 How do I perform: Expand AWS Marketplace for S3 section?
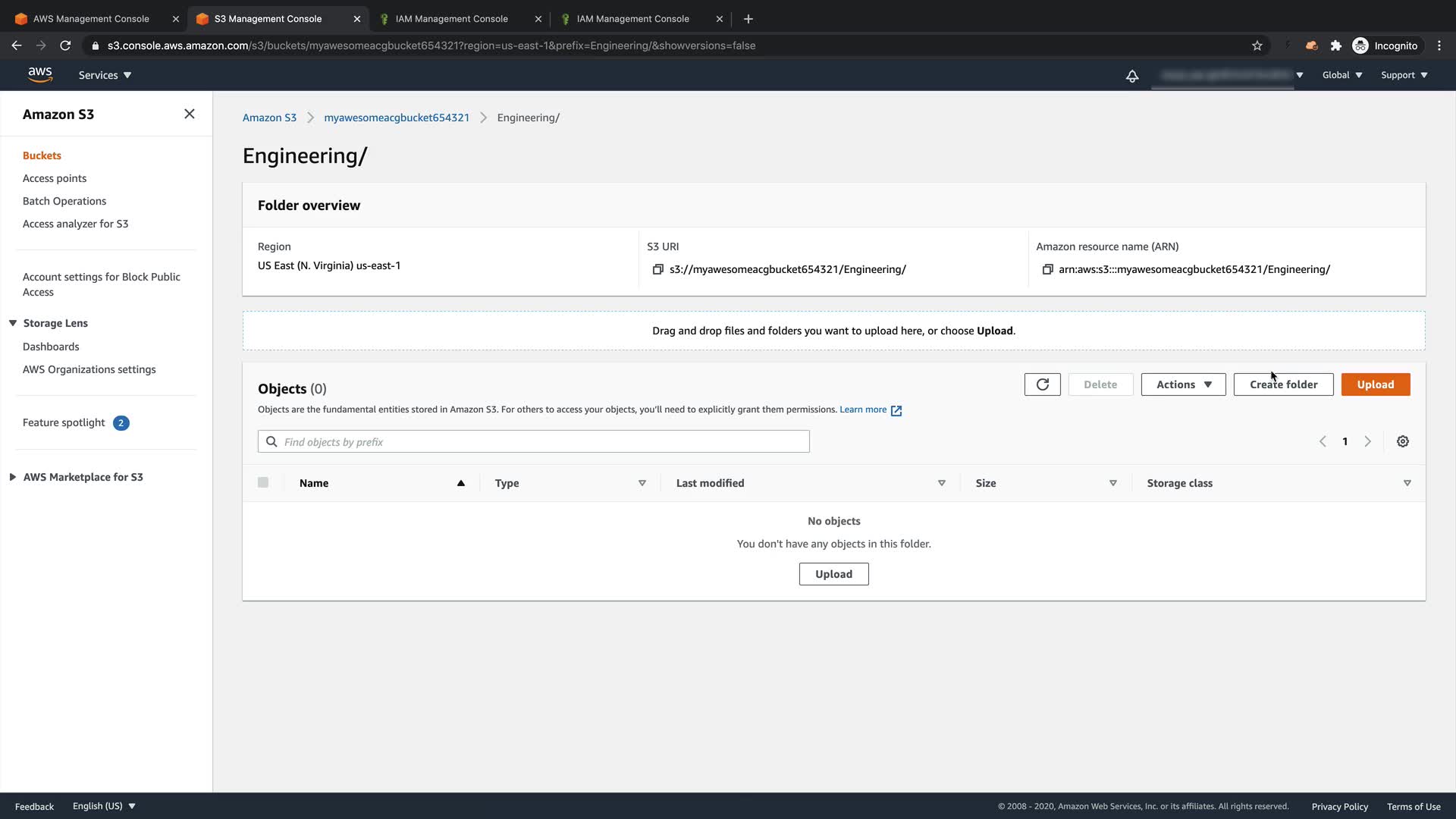tap(13, 477)
